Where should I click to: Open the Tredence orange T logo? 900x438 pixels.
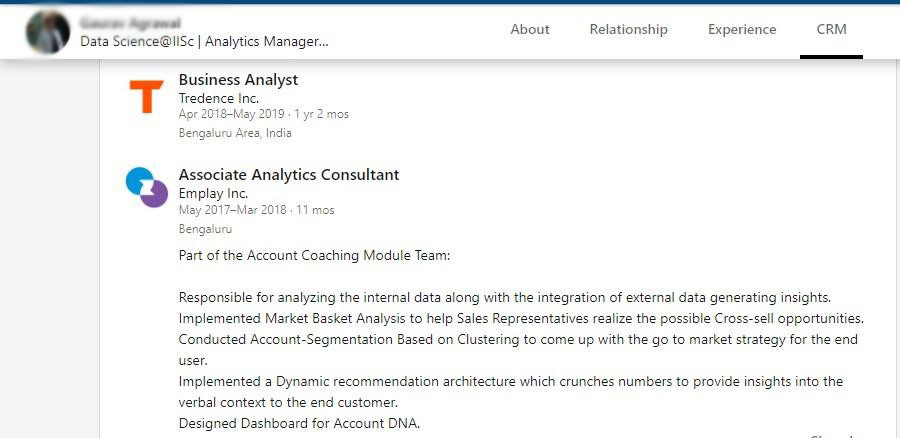tap(146, 96)
